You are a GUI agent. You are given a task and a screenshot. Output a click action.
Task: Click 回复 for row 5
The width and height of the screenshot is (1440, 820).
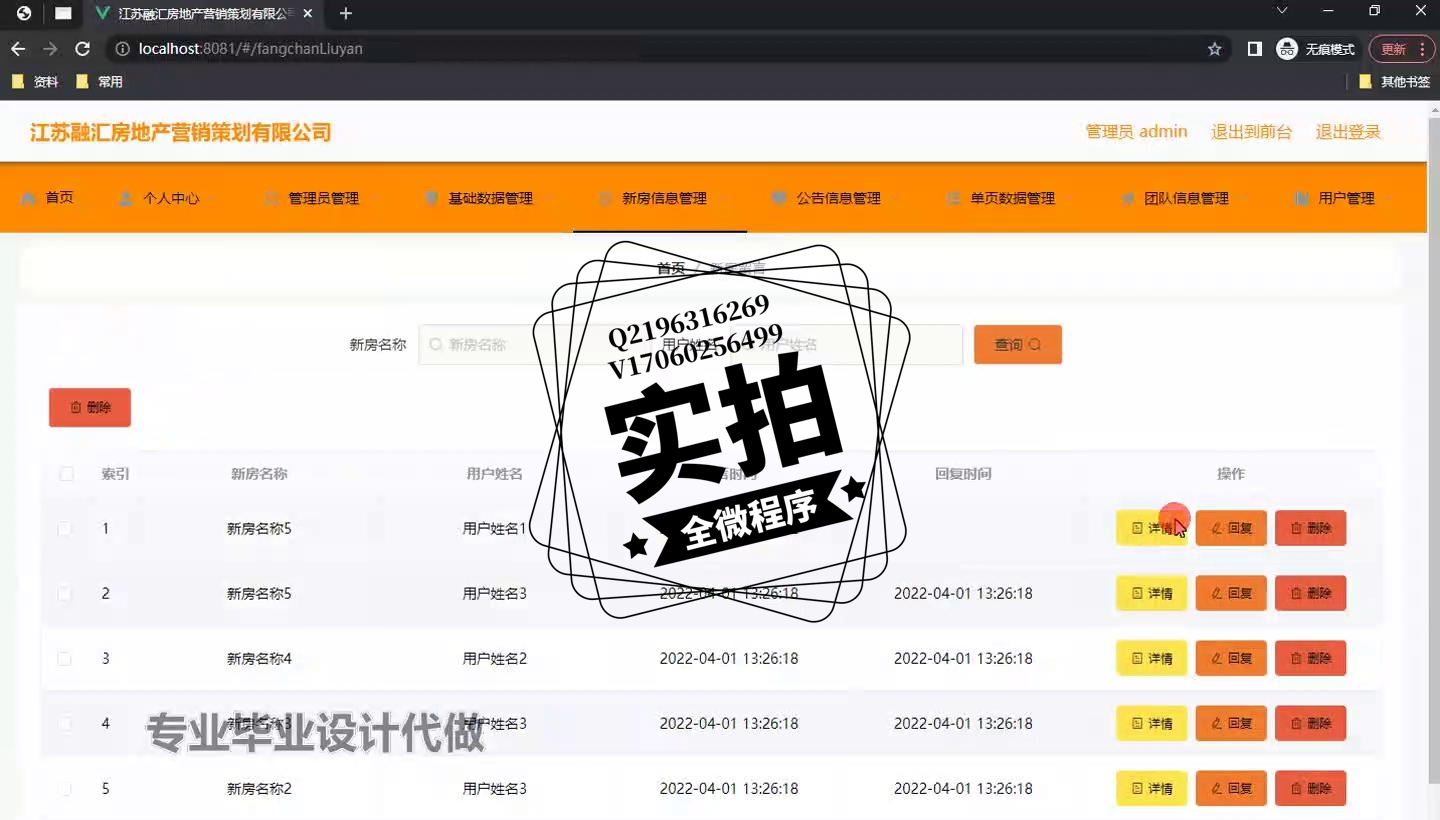coord(1231,788)
